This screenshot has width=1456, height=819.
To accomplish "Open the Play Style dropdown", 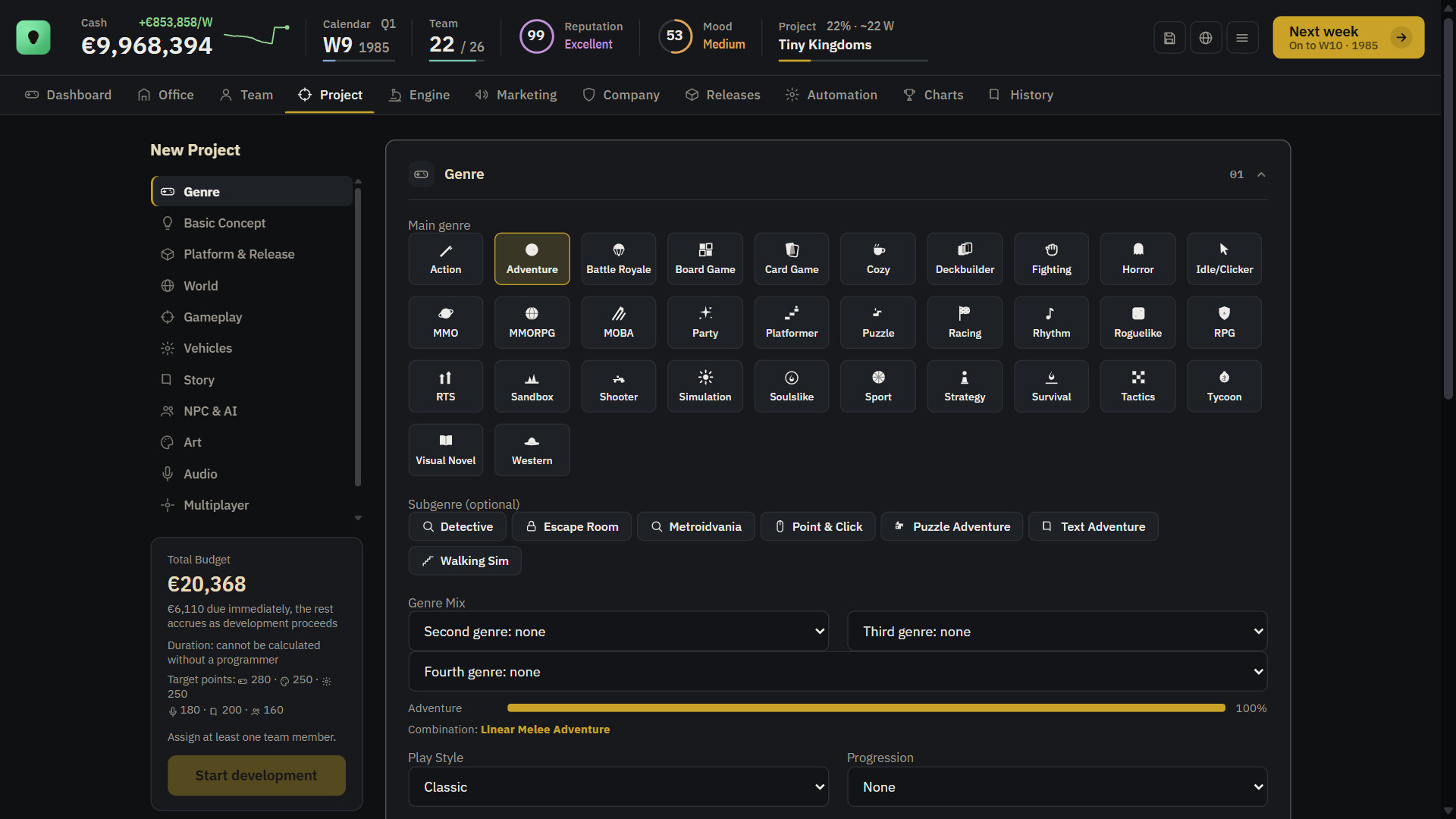I will [x=619, y=787].
